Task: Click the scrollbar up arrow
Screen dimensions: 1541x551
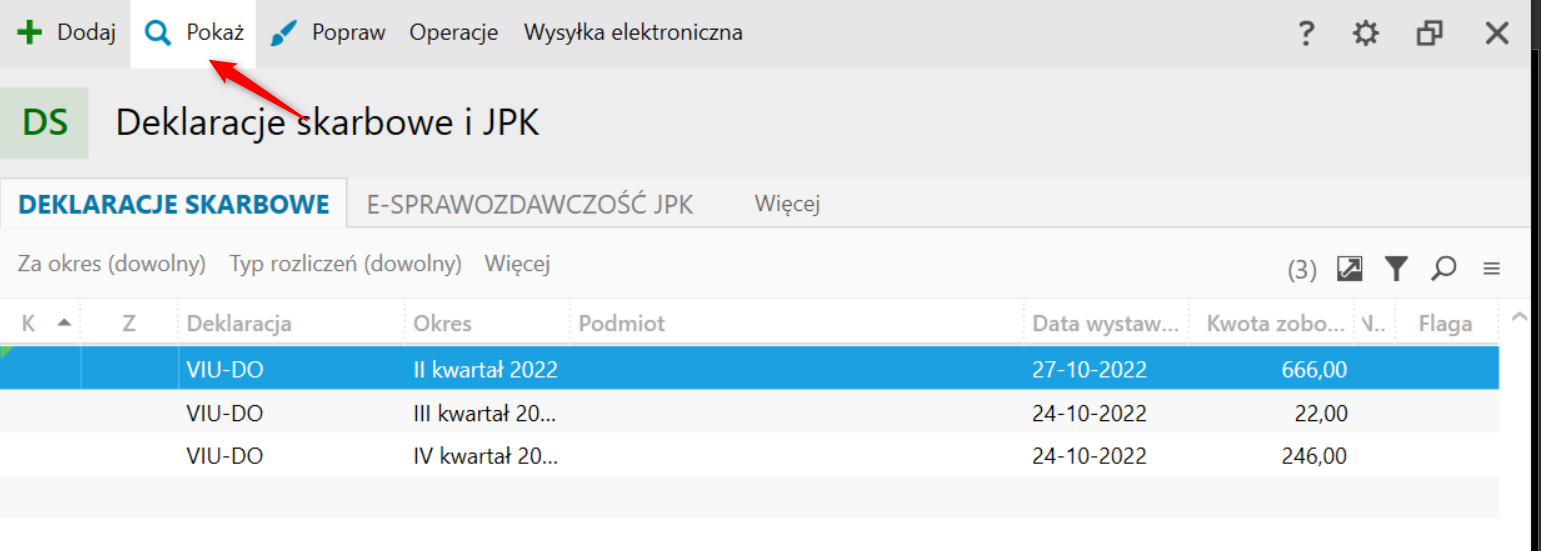Action: [1519, 317]
